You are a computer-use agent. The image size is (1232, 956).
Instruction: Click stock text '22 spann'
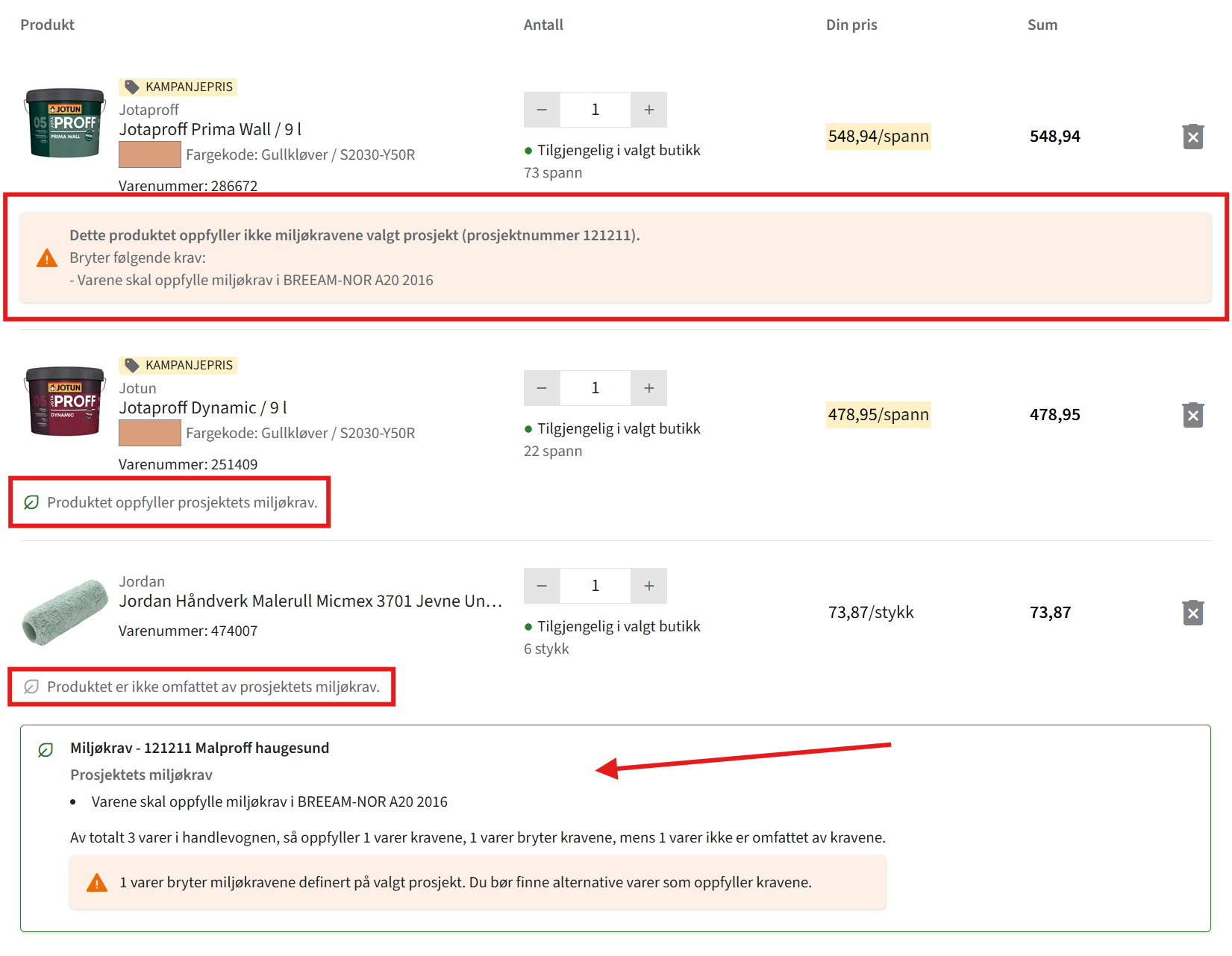[553, 452]
